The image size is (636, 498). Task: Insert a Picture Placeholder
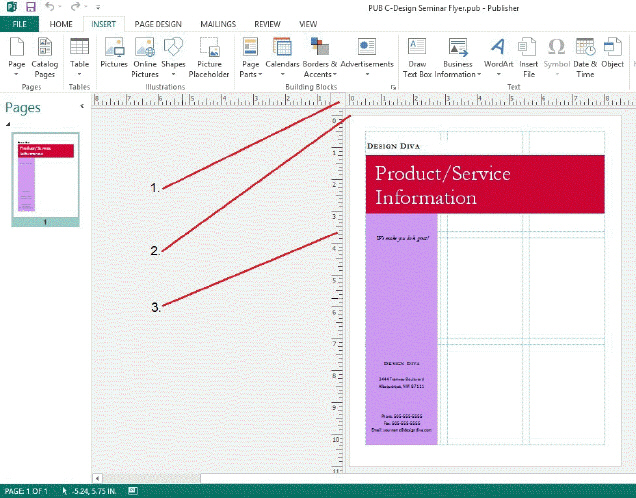pyautogui.click(x=209, y=58)
